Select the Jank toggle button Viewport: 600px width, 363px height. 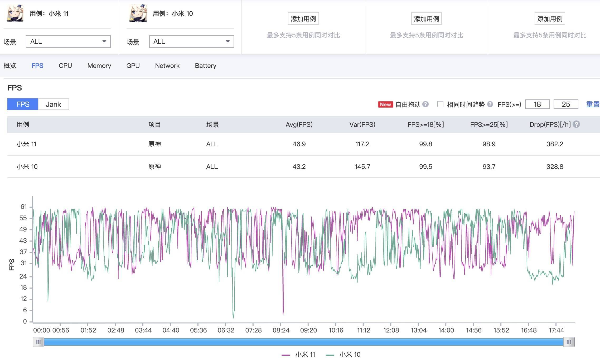[54, 104]
